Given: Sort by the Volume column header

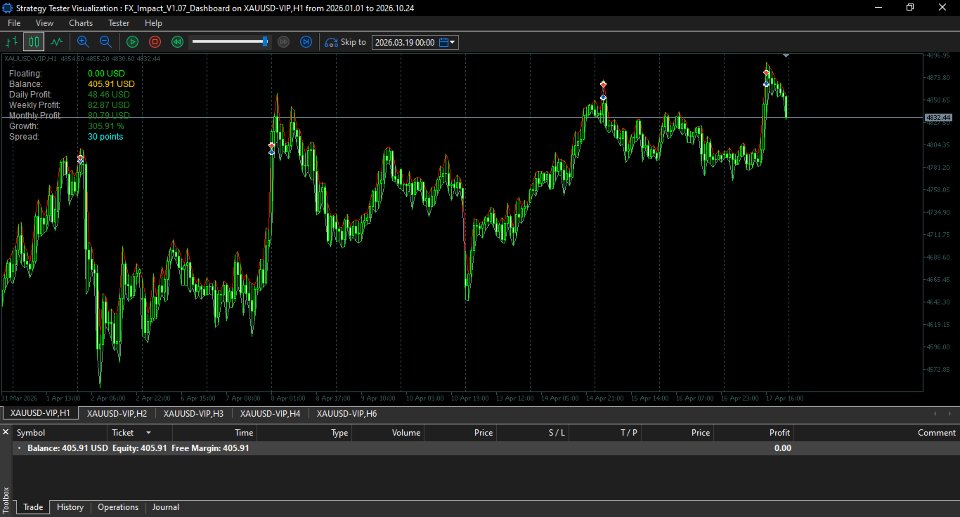Looking at the screenshot, I should [x=388, y=432].
